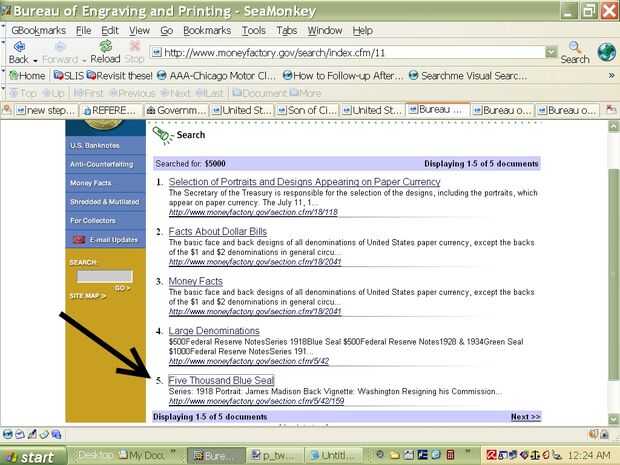
Task: Open the Edit menu
Action: pos(110,30)
